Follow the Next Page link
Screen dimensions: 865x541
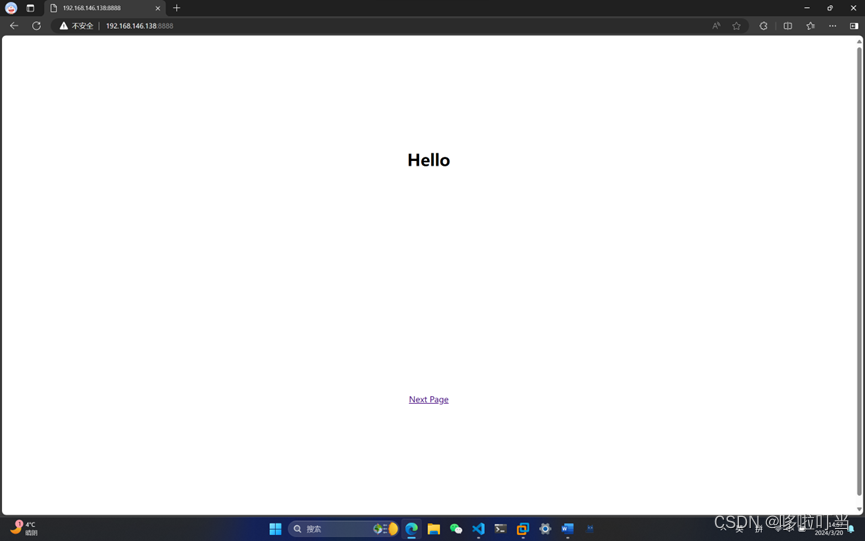(x=429, y=399)
